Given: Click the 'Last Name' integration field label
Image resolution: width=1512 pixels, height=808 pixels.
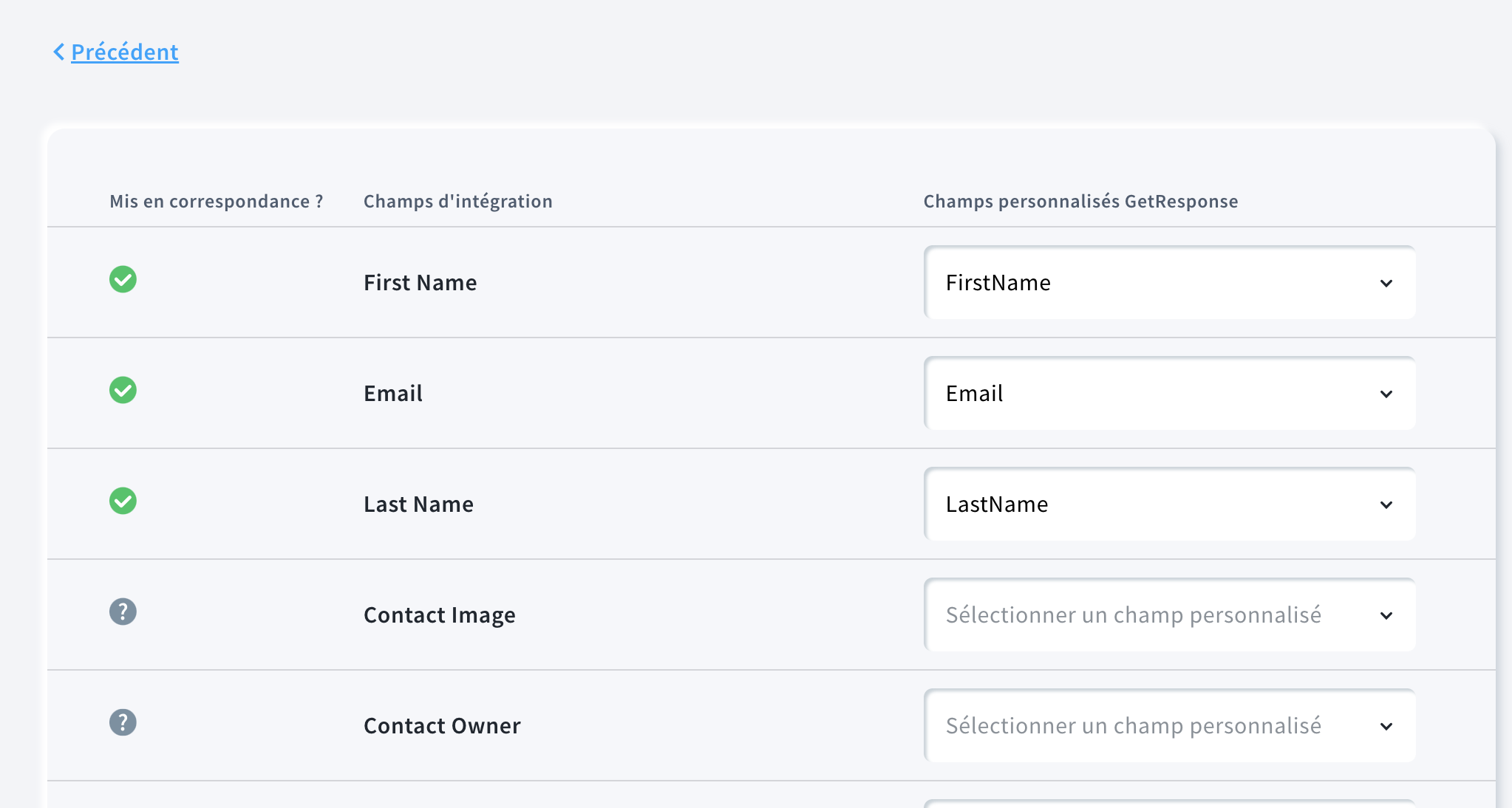Looking at the screenshot, I should pyautogui.click(x=419, y=504).
